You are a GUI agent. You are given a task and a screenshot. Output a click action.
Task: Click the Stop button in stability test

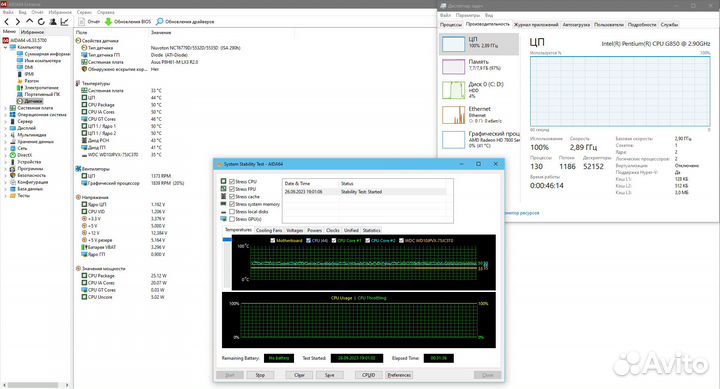(260, 375)
